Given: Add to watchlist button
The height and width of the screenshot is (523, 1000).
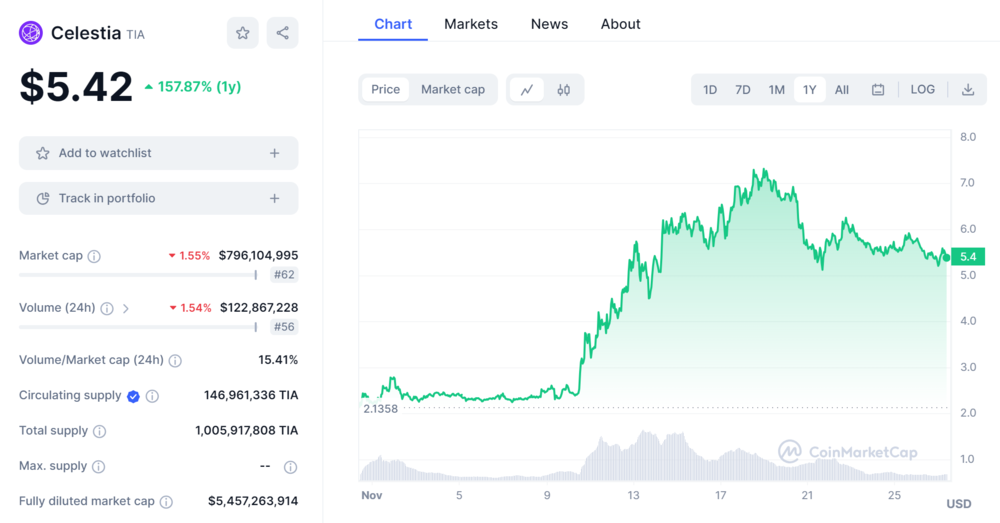Looking at the screenshot, I should pyautogui.click(x=158, y=153).
